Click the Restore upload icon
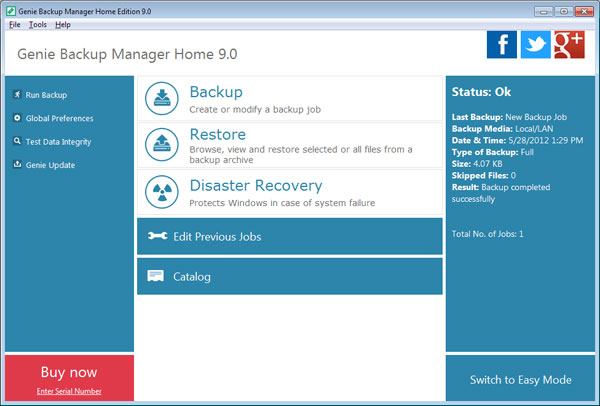600x406 pixels. [x=162, y=143]
